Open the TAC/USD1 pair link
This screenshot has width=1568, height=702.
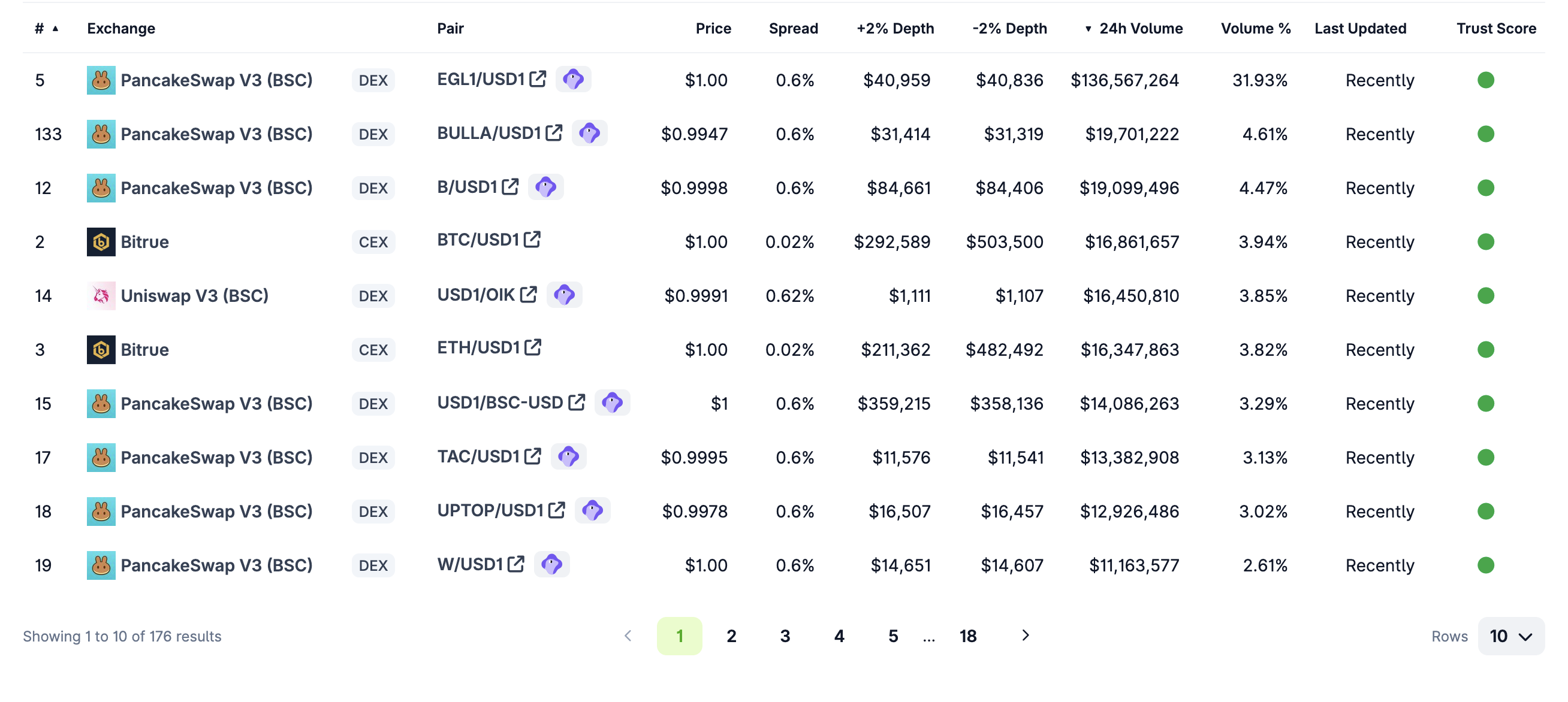click(478, 456)
